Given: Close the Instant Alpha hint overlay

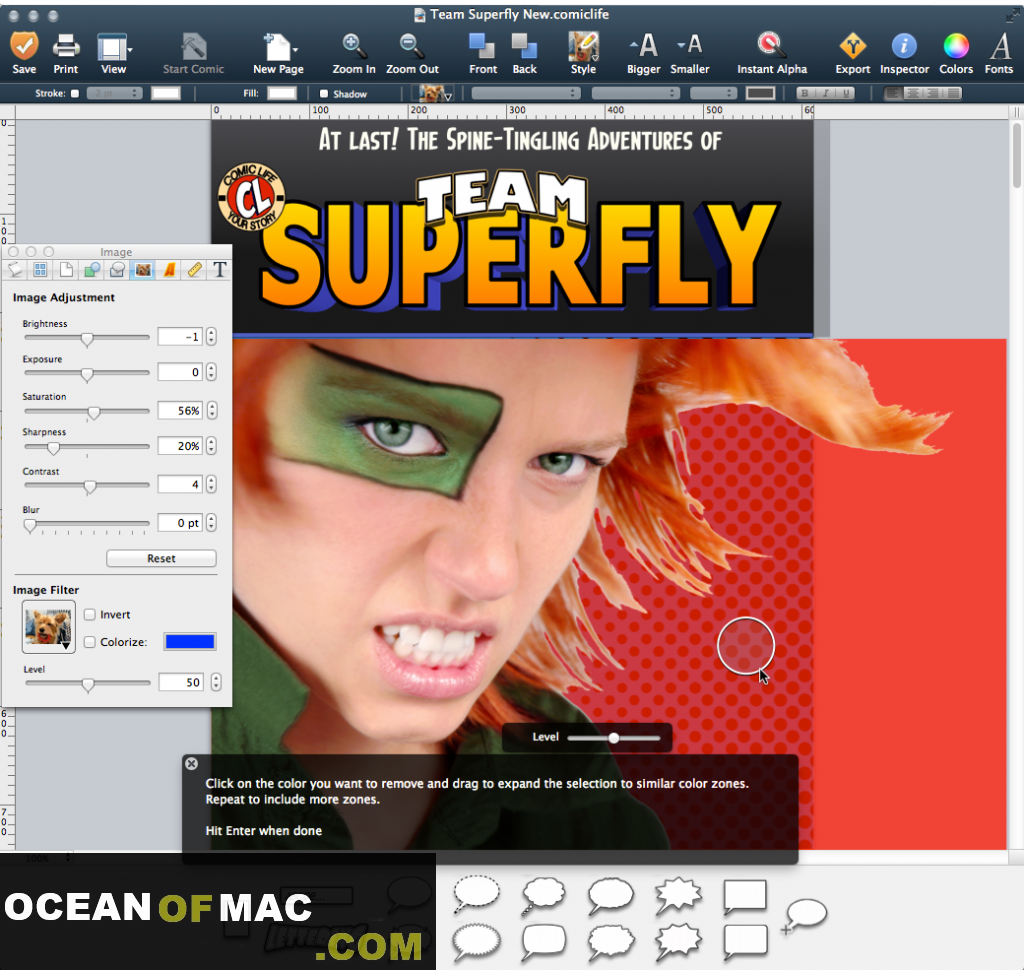Looking at the screenshot, I should click(191, 764).
